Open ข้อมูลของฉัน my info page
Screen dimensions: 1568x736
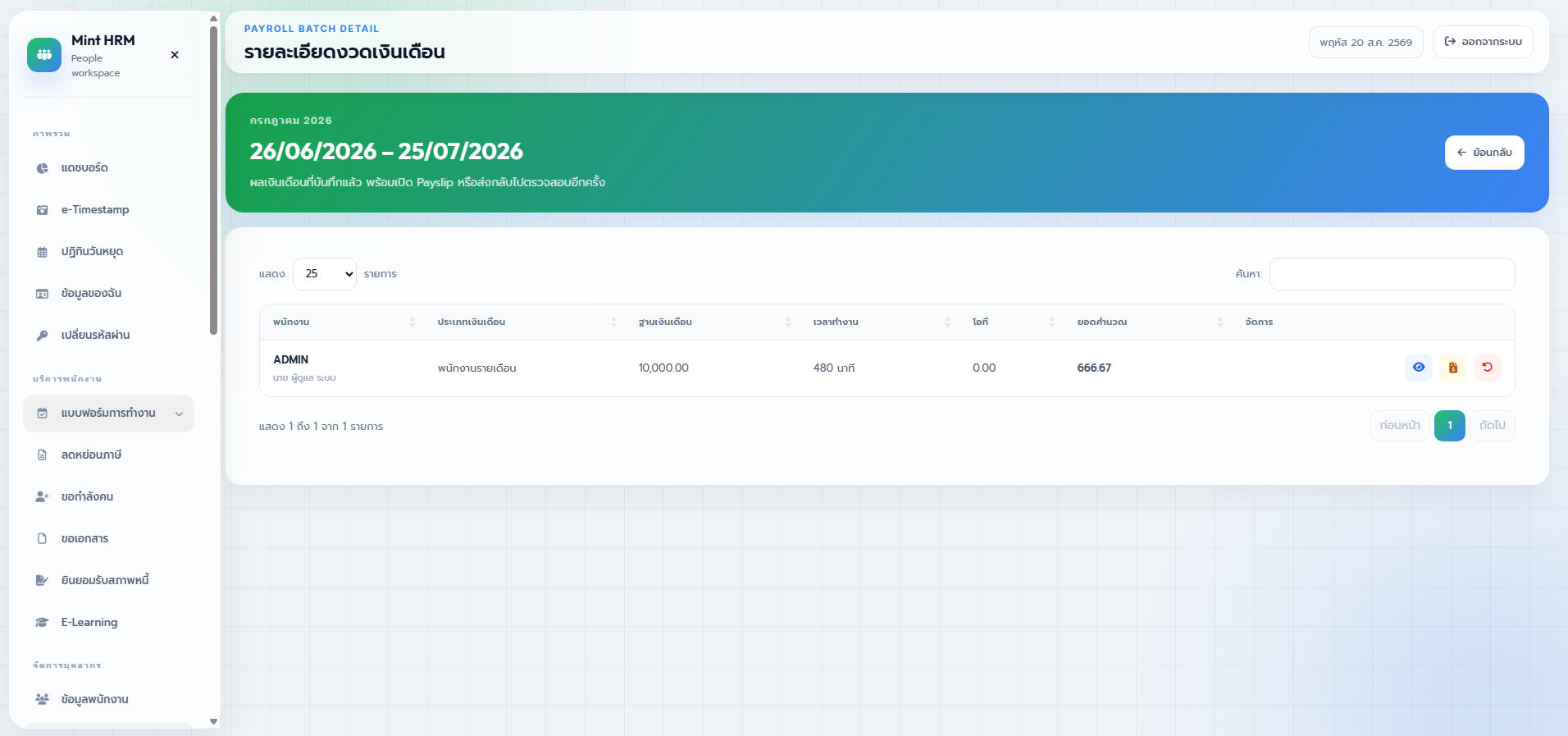108,293
